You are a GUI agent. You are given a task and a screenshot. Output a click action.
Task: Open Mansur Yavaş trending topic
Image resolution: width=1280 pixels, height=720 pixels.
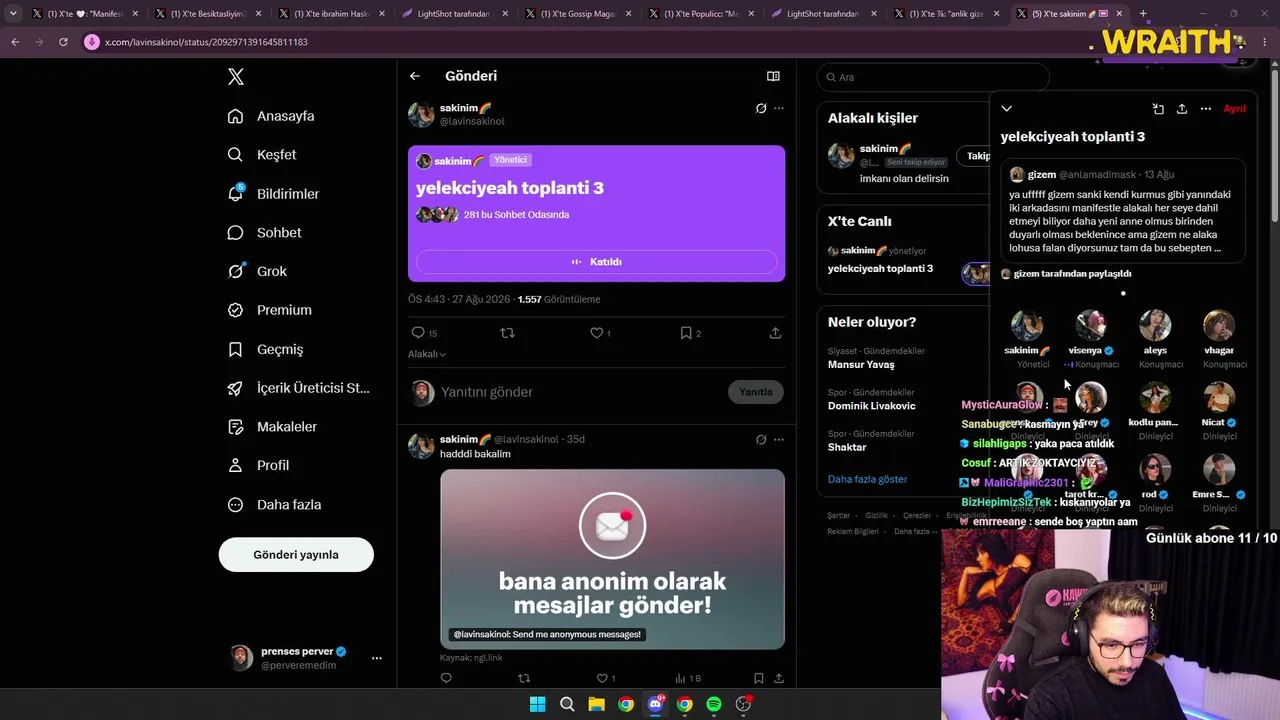click(861, 364)
